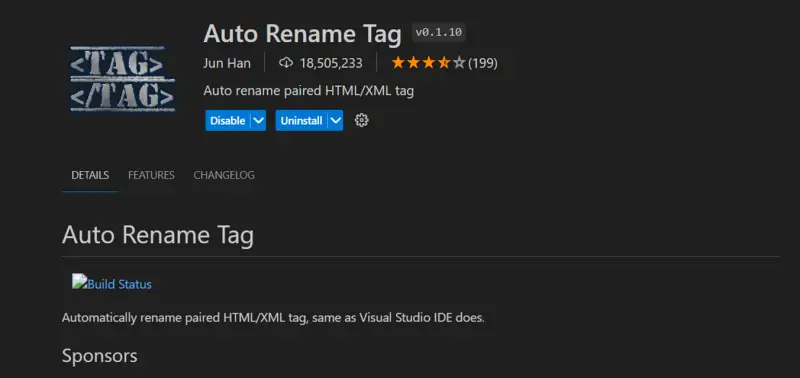Image resolution: width=800 pixels, height=378 pixels.
Task: Click the Sponsors heading
Action: (99, 356)
